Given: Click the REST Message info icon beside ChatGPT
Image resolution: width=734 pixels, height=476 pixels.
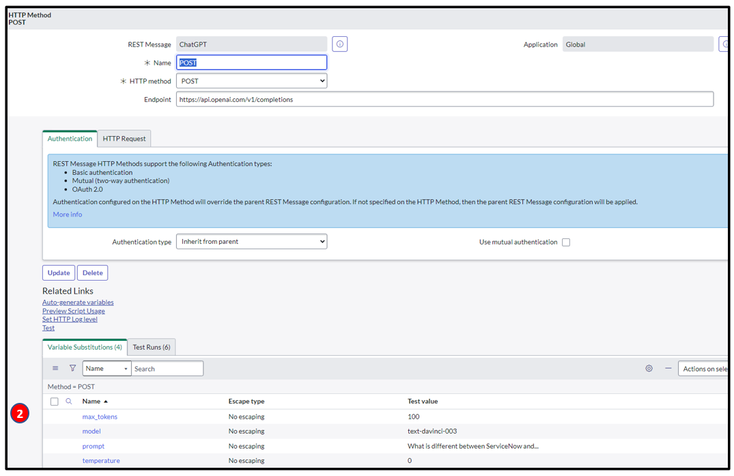Looking at the screenshot, I should tap(340, 44).
